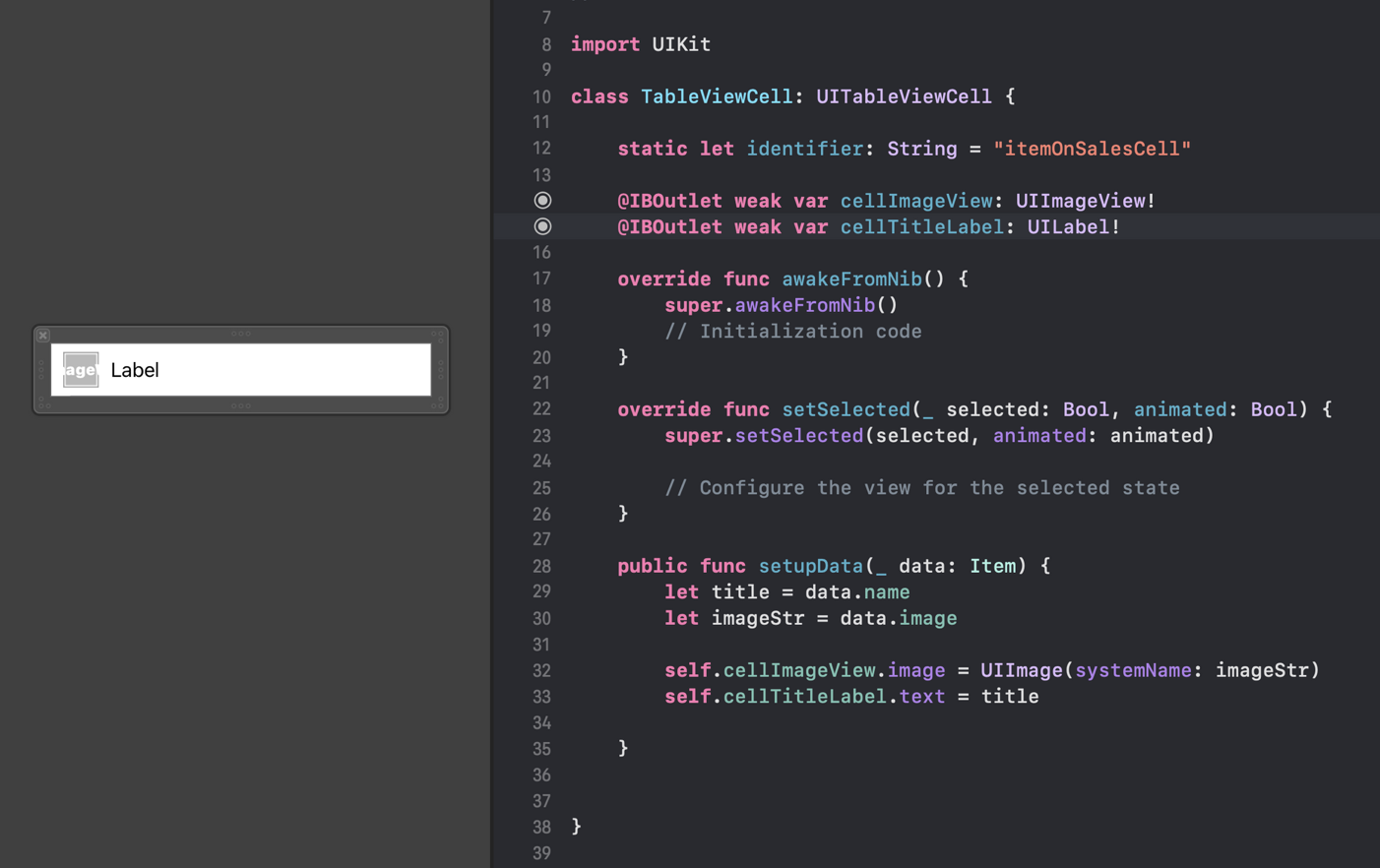The width and height of the screenshot is (1380, 868).
Task: Click the UIImageView! type annotation
Action: 1086,201
